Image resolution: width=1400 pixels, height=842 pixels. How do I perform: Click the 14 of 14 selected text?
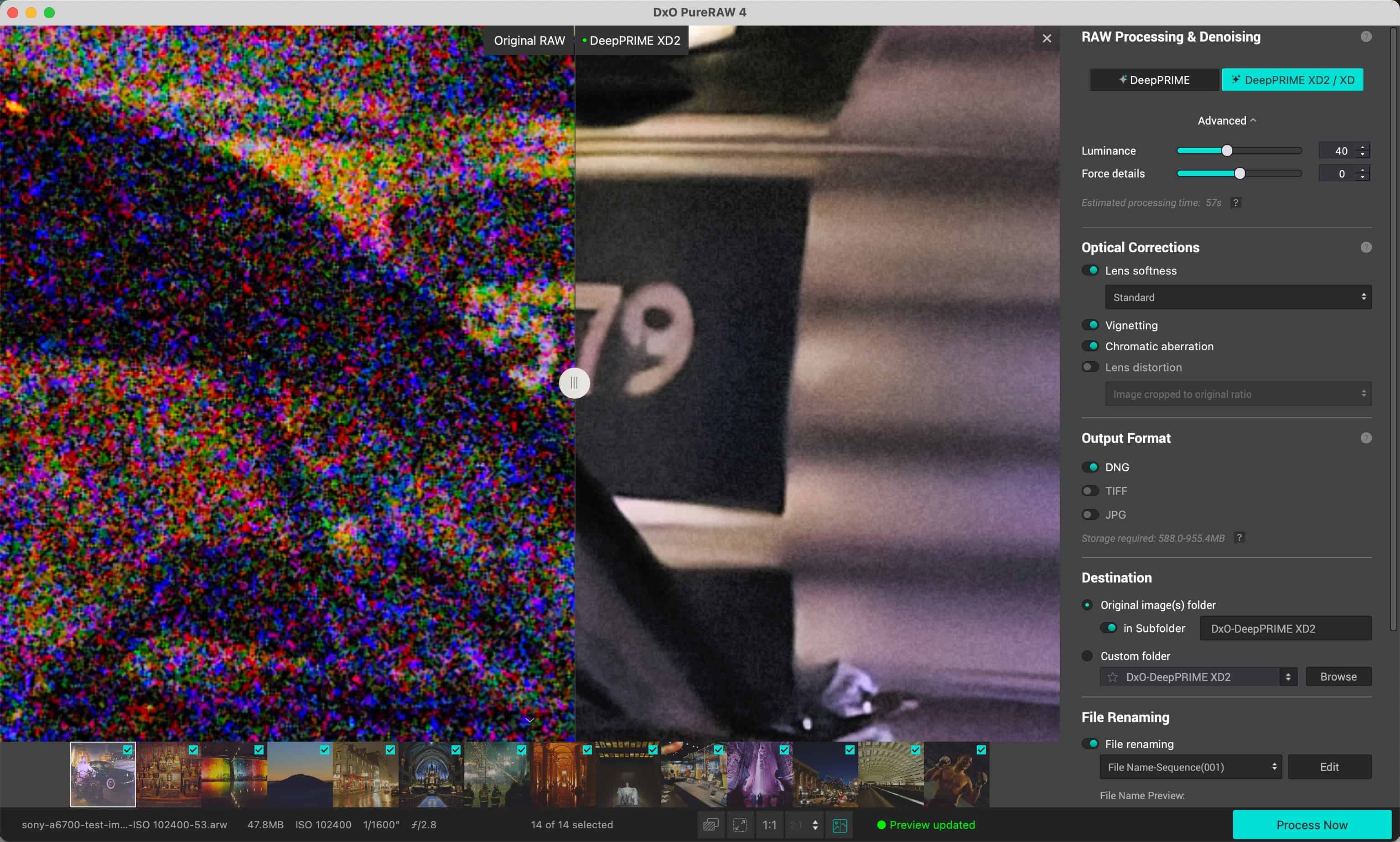[572, 824]
